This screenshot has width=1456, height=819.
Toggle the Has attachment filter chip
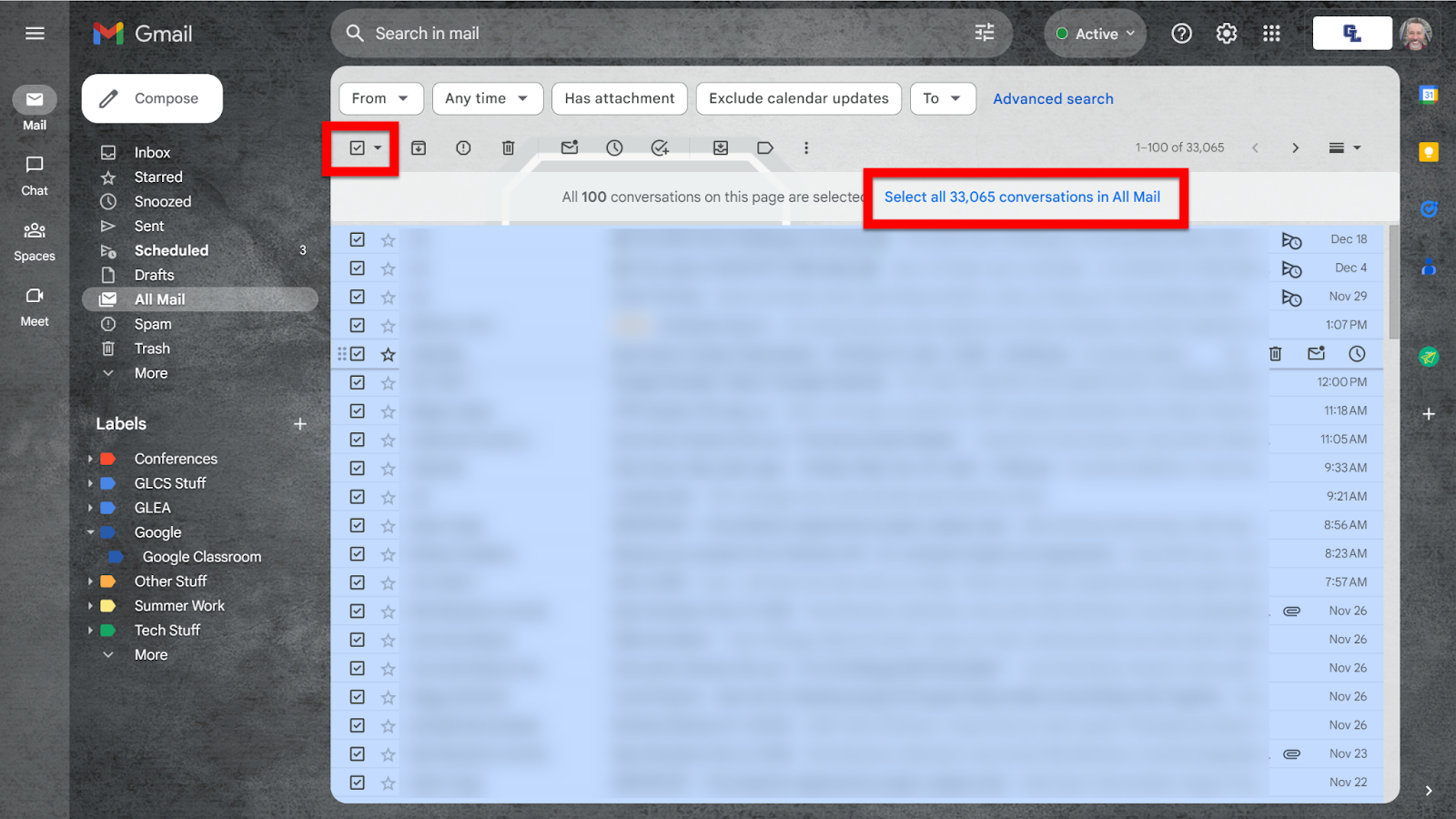pyautogui.click(x=620, y=98)
